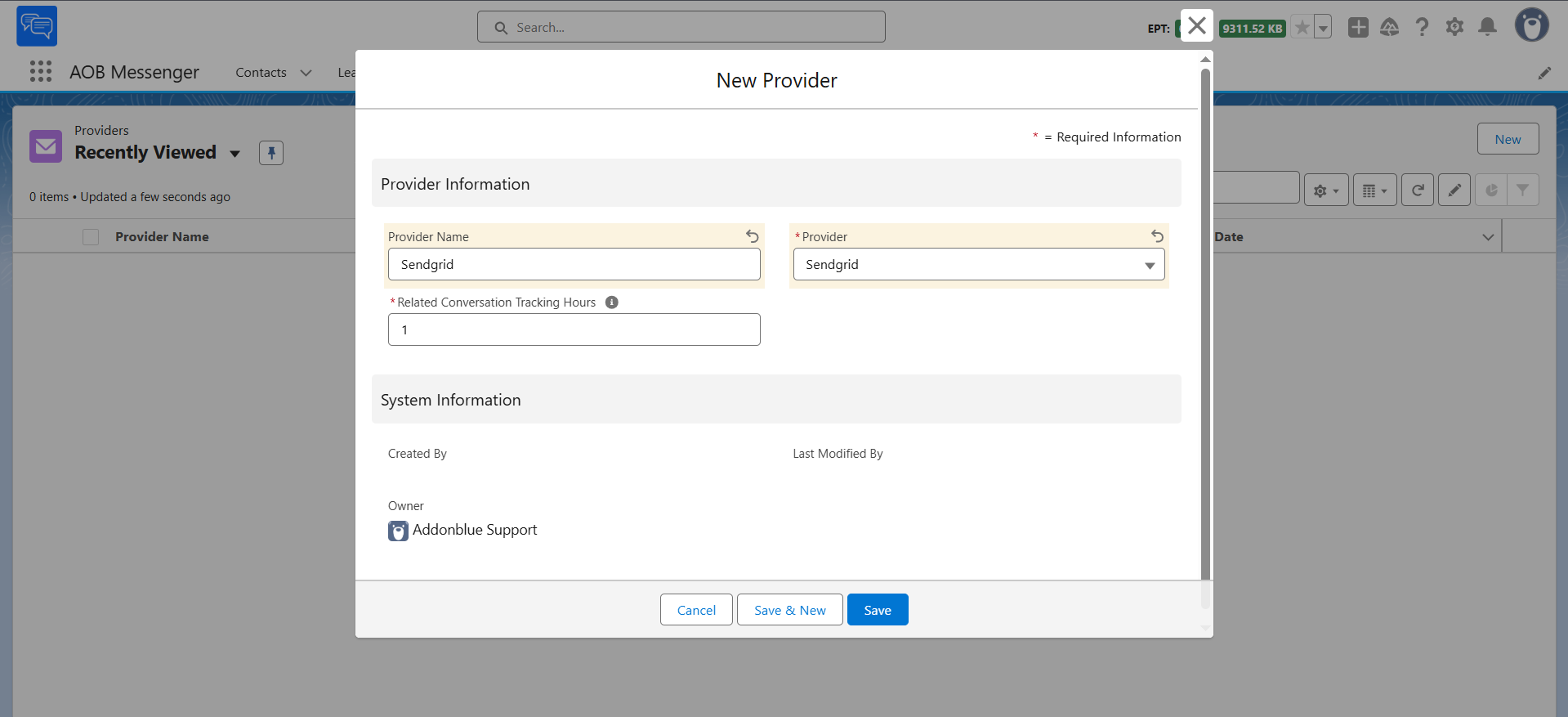This screenshot has width=1568, height=717.
Task: Click the favorites star icon
Action: pyautogui.click(x=1302, y=27)
